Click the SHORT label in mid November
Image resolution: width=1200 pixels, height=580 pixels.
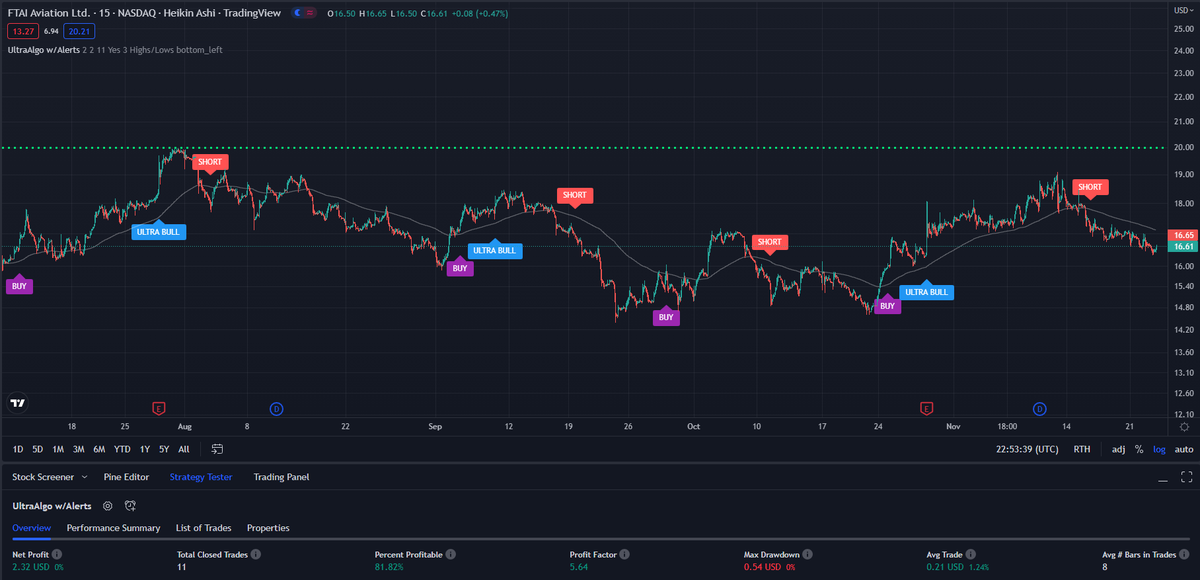(x=1090, y=187)
